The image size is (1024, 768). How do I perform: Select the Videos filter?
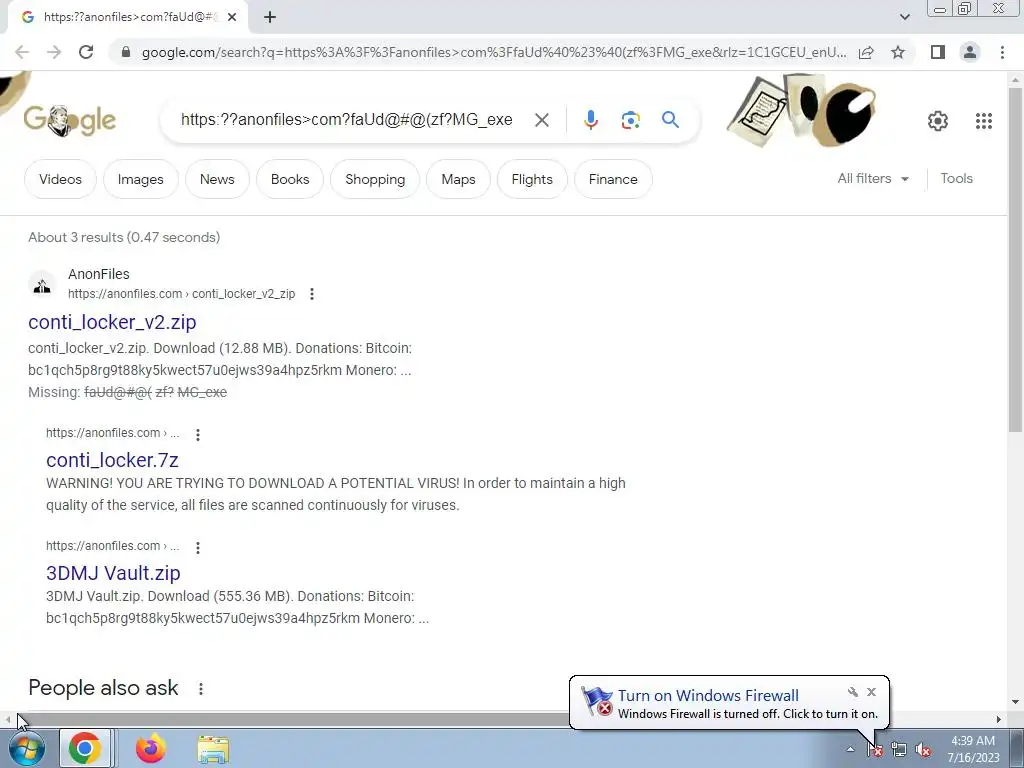pos(60,179)
